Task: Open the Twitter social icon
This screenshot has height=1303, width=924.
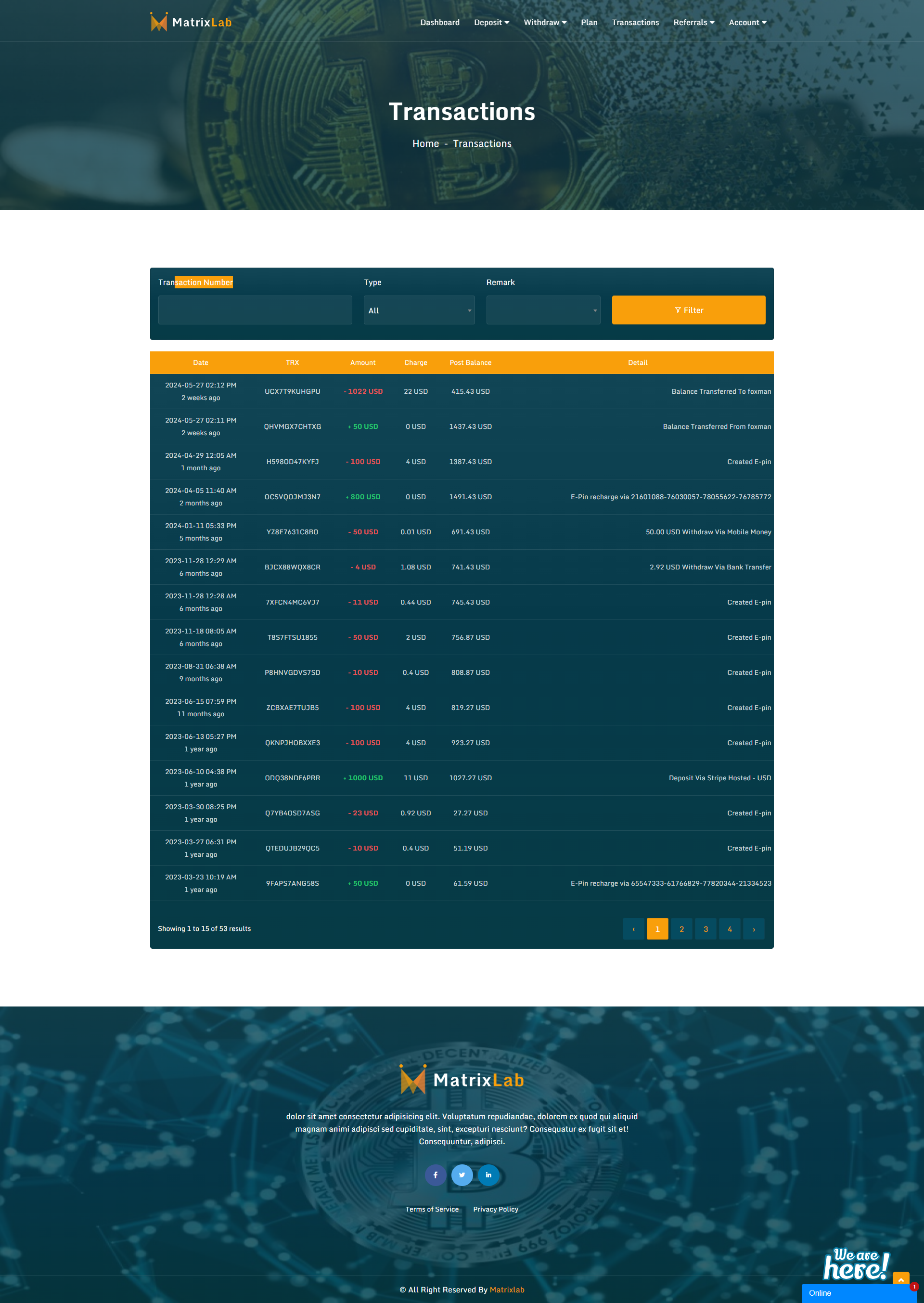Action: pyautogui.click(x=462, y=1175)
